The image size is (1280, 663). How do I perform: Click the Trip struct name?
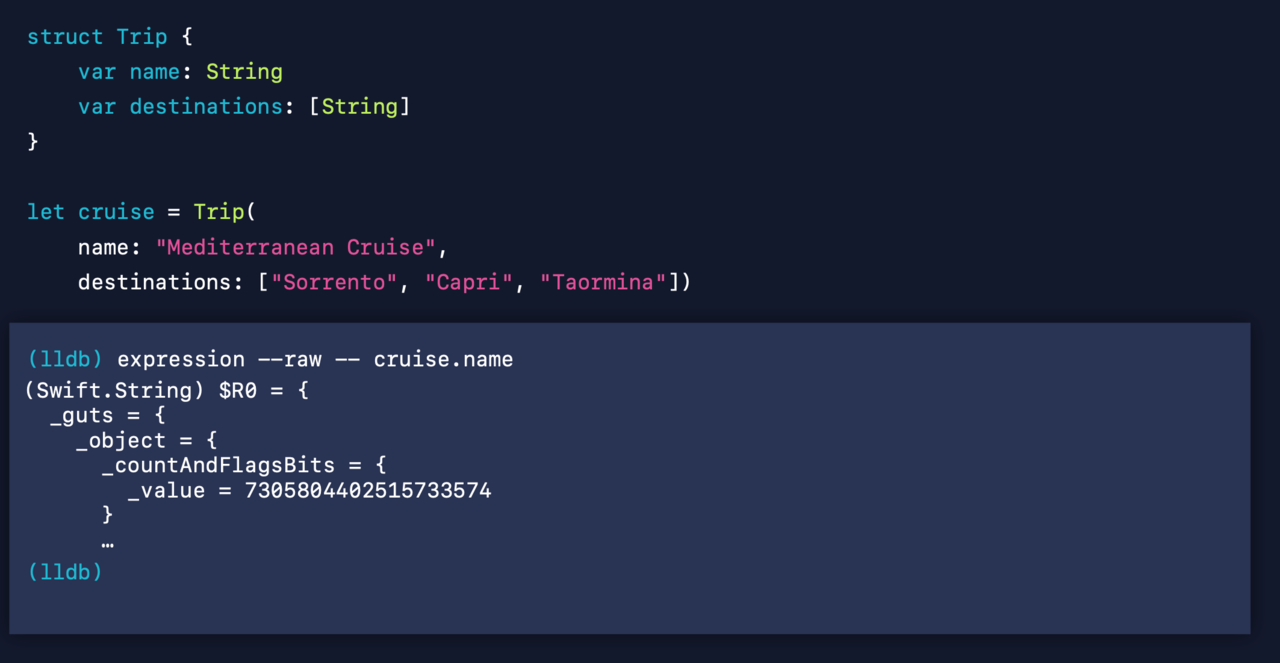[x=142, y=37]
